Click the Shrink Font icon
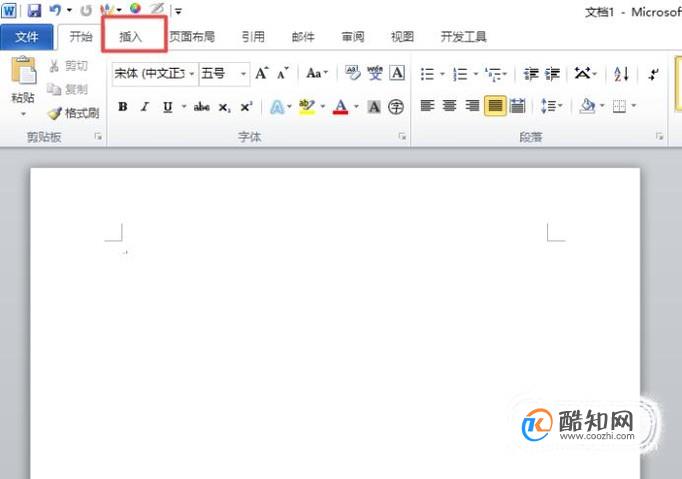This screenshot has width=682, height=479. (283, 73)
